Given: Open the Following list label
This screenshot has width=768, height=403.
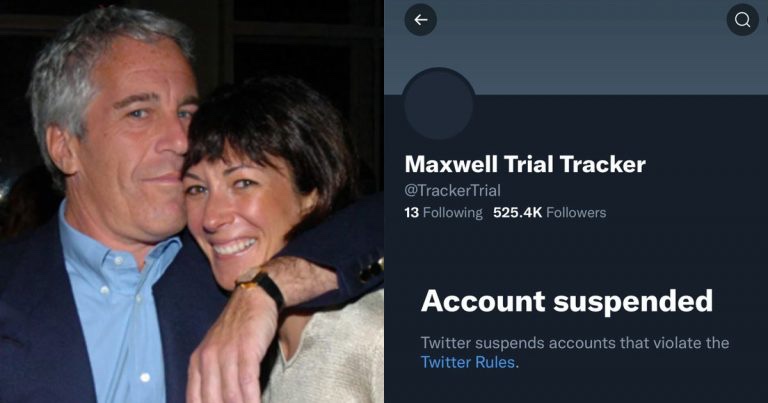Looking at the screenshot, I should pyautogui.click(x=452, y=212).
